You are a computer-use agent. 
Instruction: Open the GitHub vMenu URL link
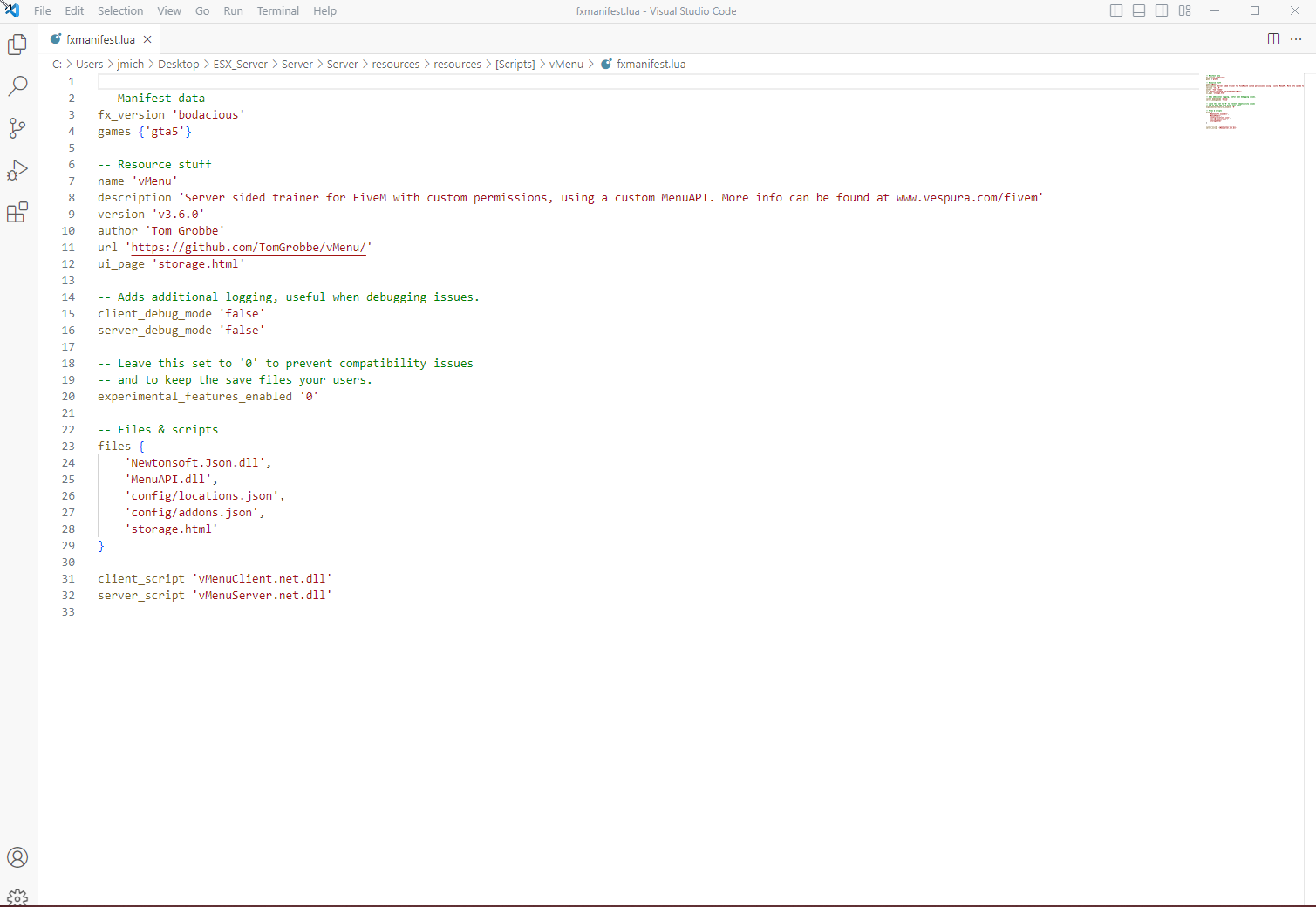[x=249, y=248]
